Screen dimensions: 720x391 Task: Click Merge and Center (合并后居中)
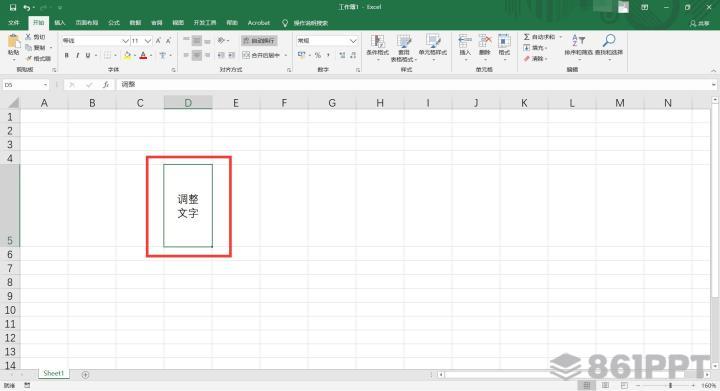point(261,56)
